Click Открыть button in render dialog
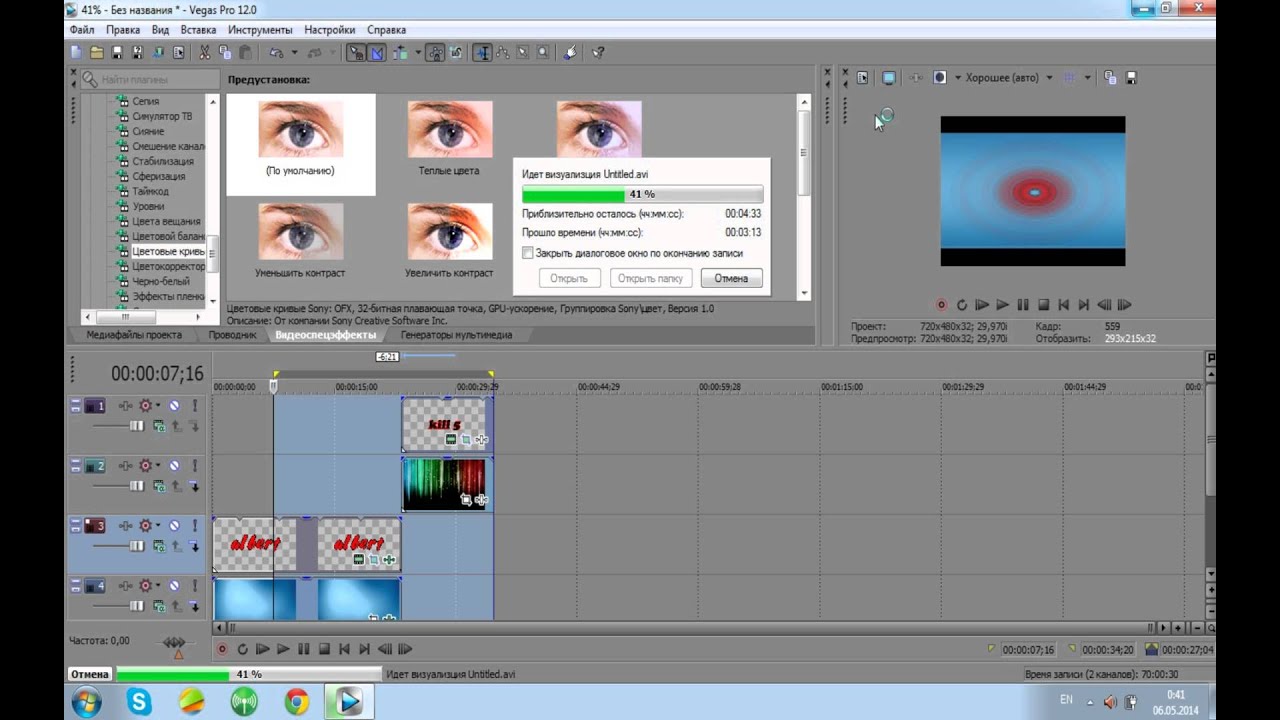The height and width of the screenshot is (720, 1280). (x=569, y=278)
